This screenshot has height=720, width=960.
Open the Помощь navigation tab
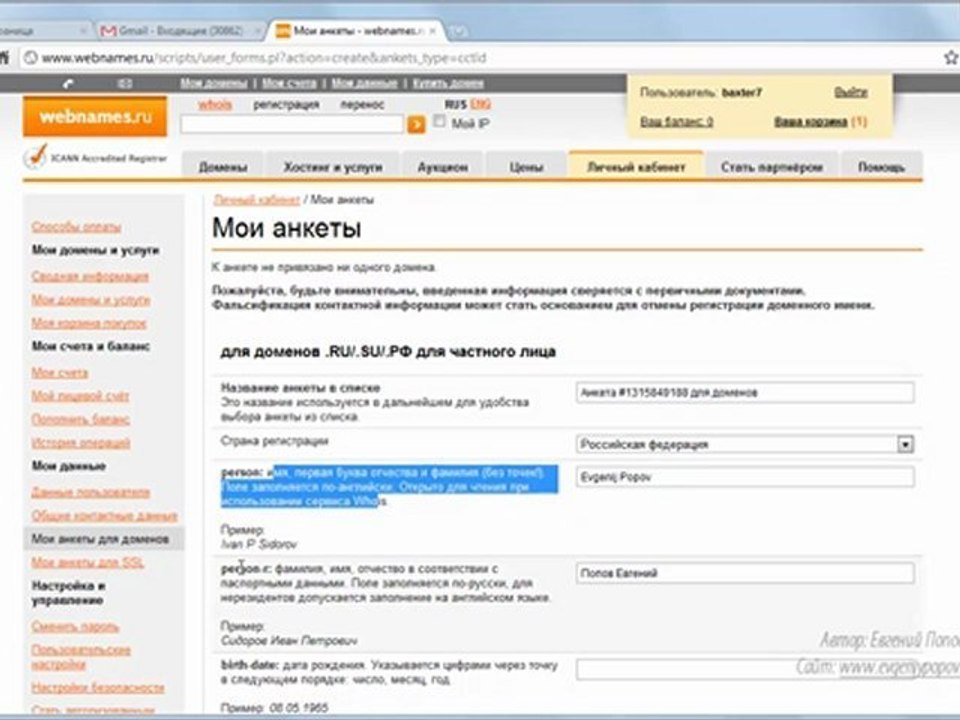pos(881,167)
